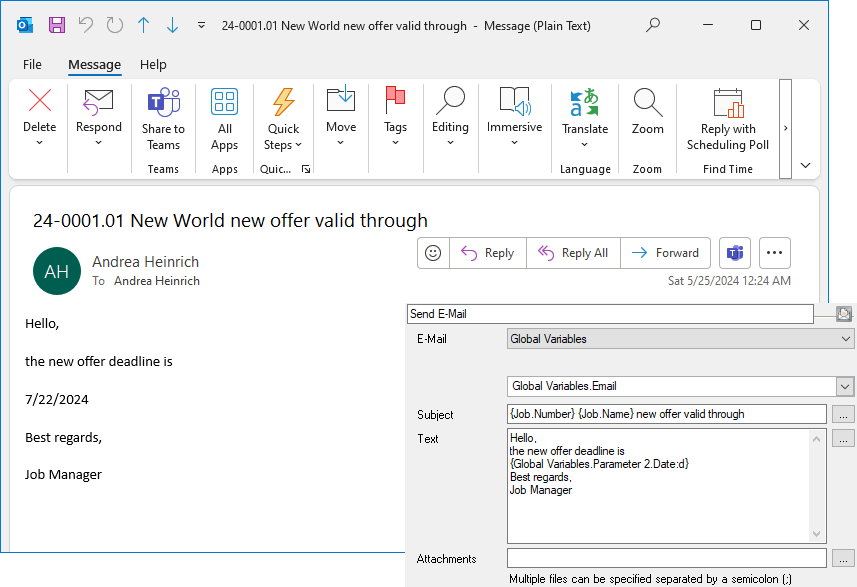Open the Share to Teams icon
857x587 pixels.
[163, 102]
